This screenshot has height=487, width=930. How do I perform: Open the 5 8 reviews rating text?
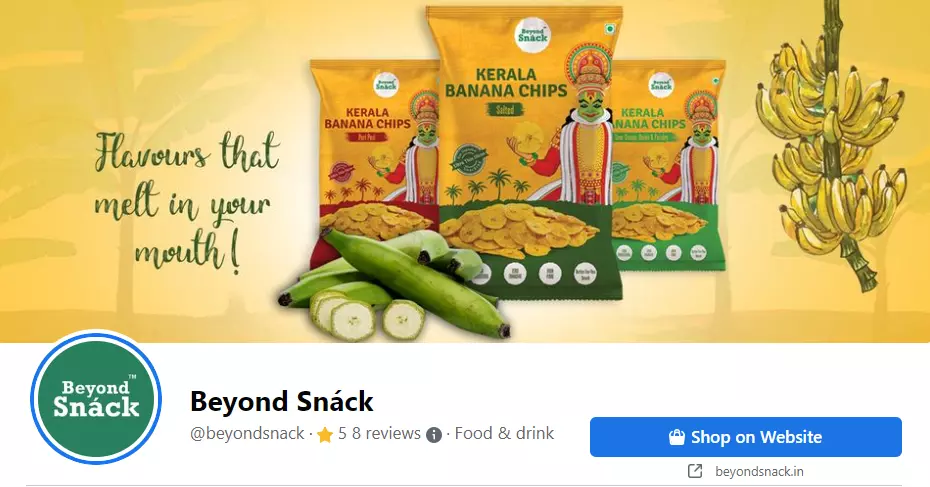380,434
